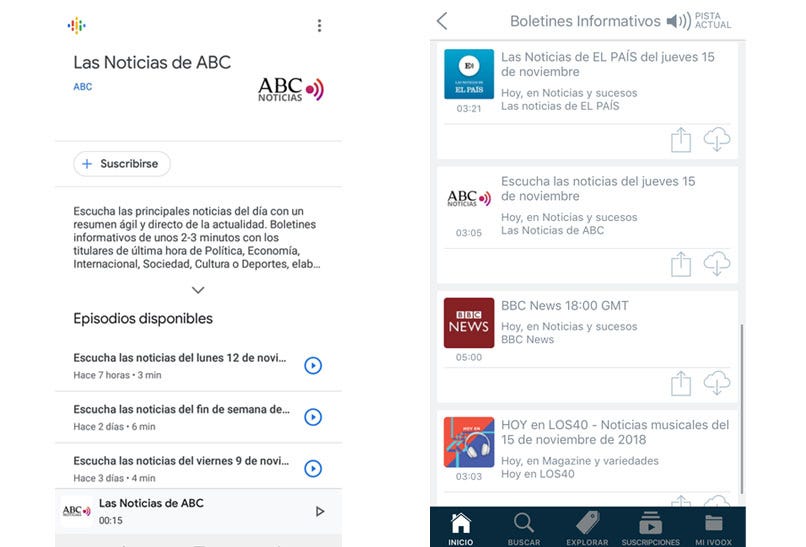Tap the Suscribirse button
The width and height of the screenshot is (806, 547).
coord(121,163)
